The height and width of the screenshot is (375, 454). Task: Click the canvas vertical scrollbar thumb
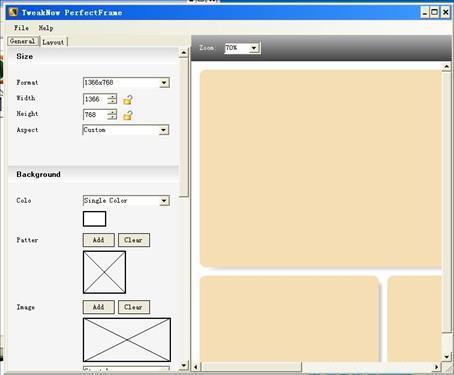click(447, 202)
